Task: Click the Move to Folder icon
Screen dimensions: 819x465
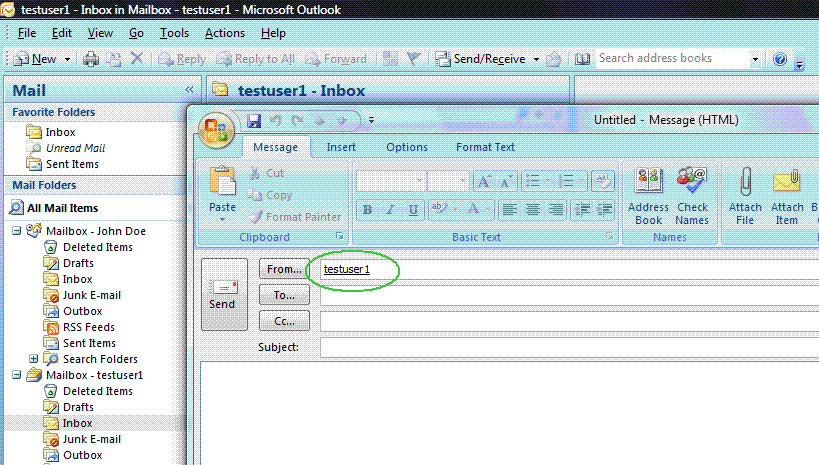Action: [x=114, y=59]
